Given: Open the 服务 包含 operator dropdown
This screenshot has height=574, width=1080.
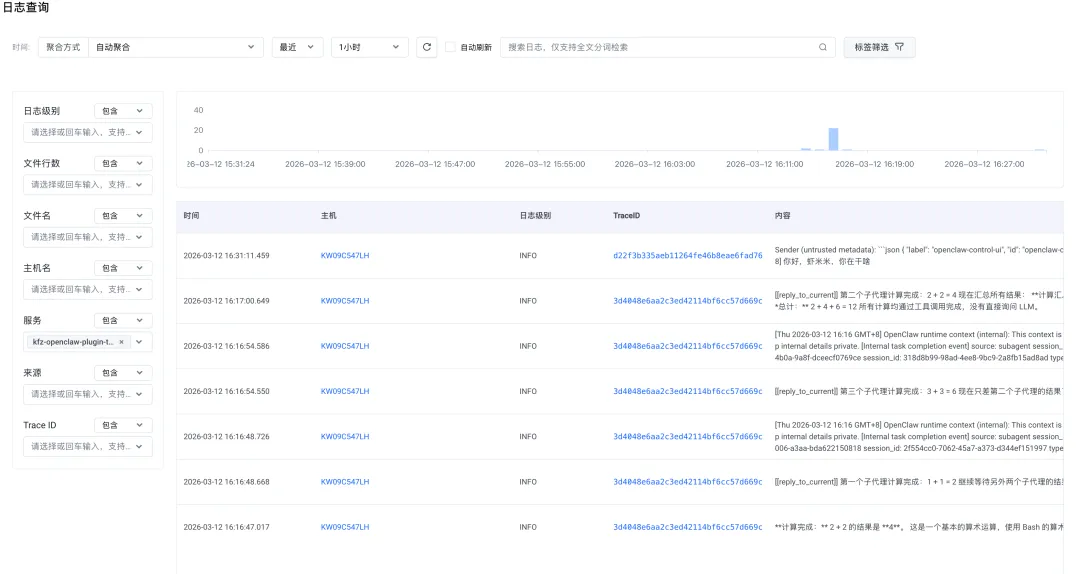Looking at the screenshot, I should point(123,320).
